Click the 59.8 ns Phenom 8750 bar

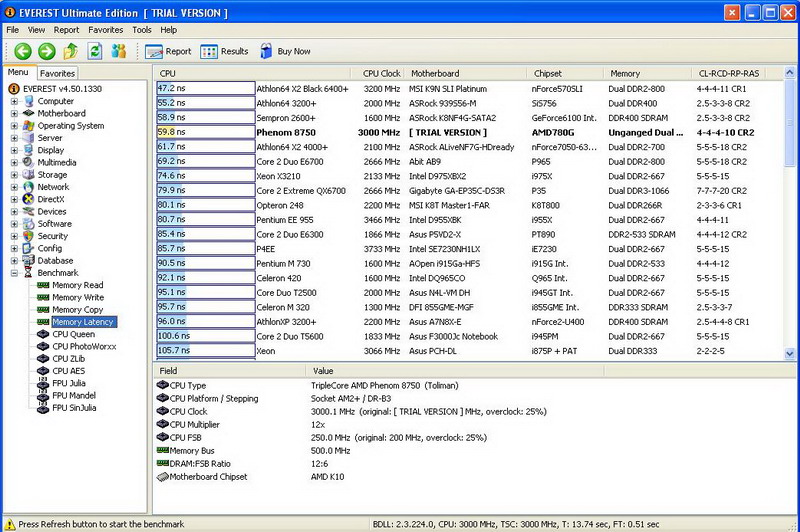click(206, 133)
